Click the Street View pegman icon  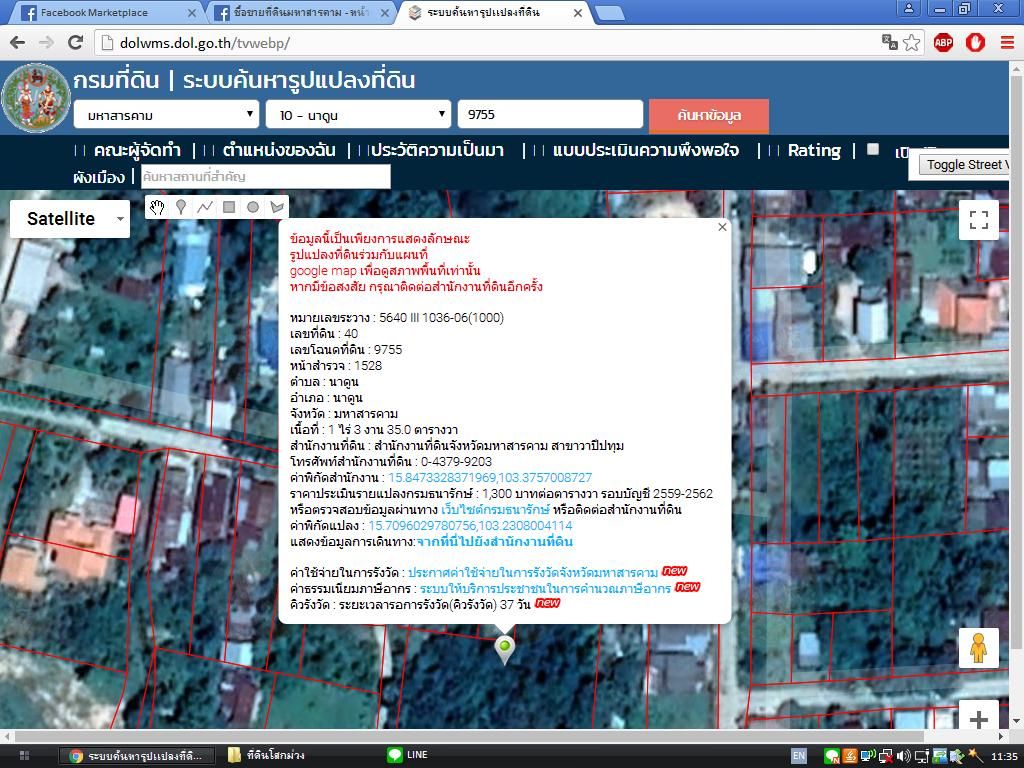[x=978, y=648]
